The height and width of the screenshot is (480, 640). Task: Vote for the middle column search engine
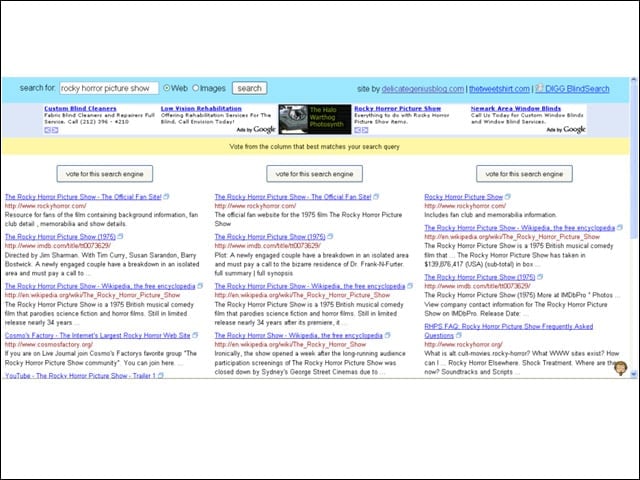[314, 174]
